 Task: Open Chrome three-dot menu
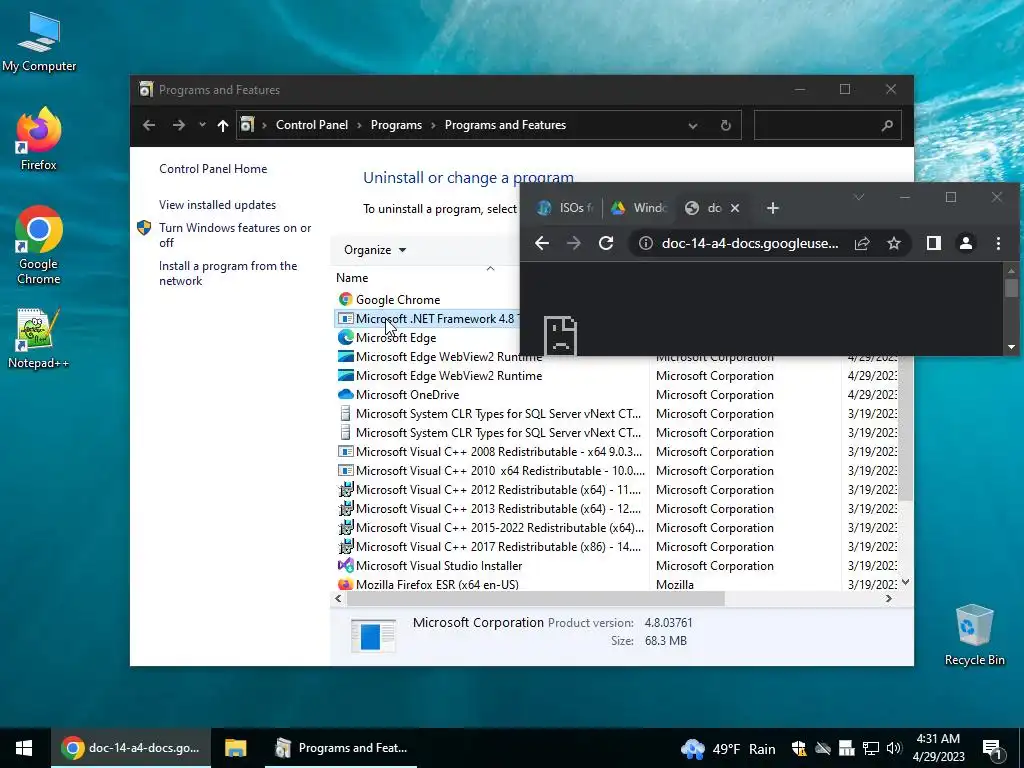pyautogui.click(x=998, y=243)
